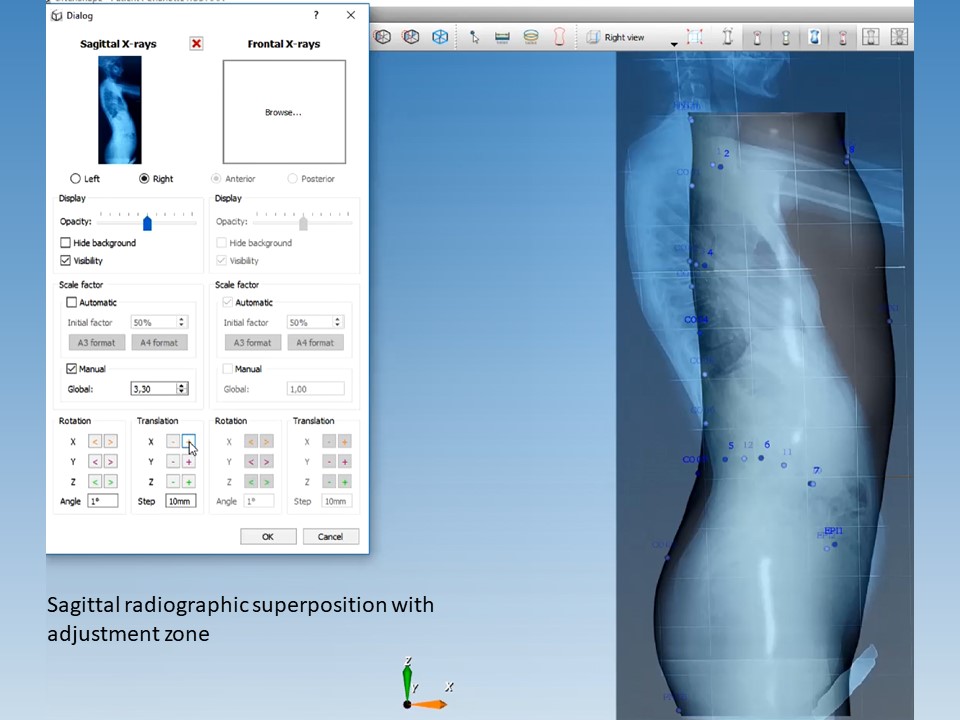Rotate sagittal X-ray negative around Y
Screen dimensions: 960x720
(95, 462)
